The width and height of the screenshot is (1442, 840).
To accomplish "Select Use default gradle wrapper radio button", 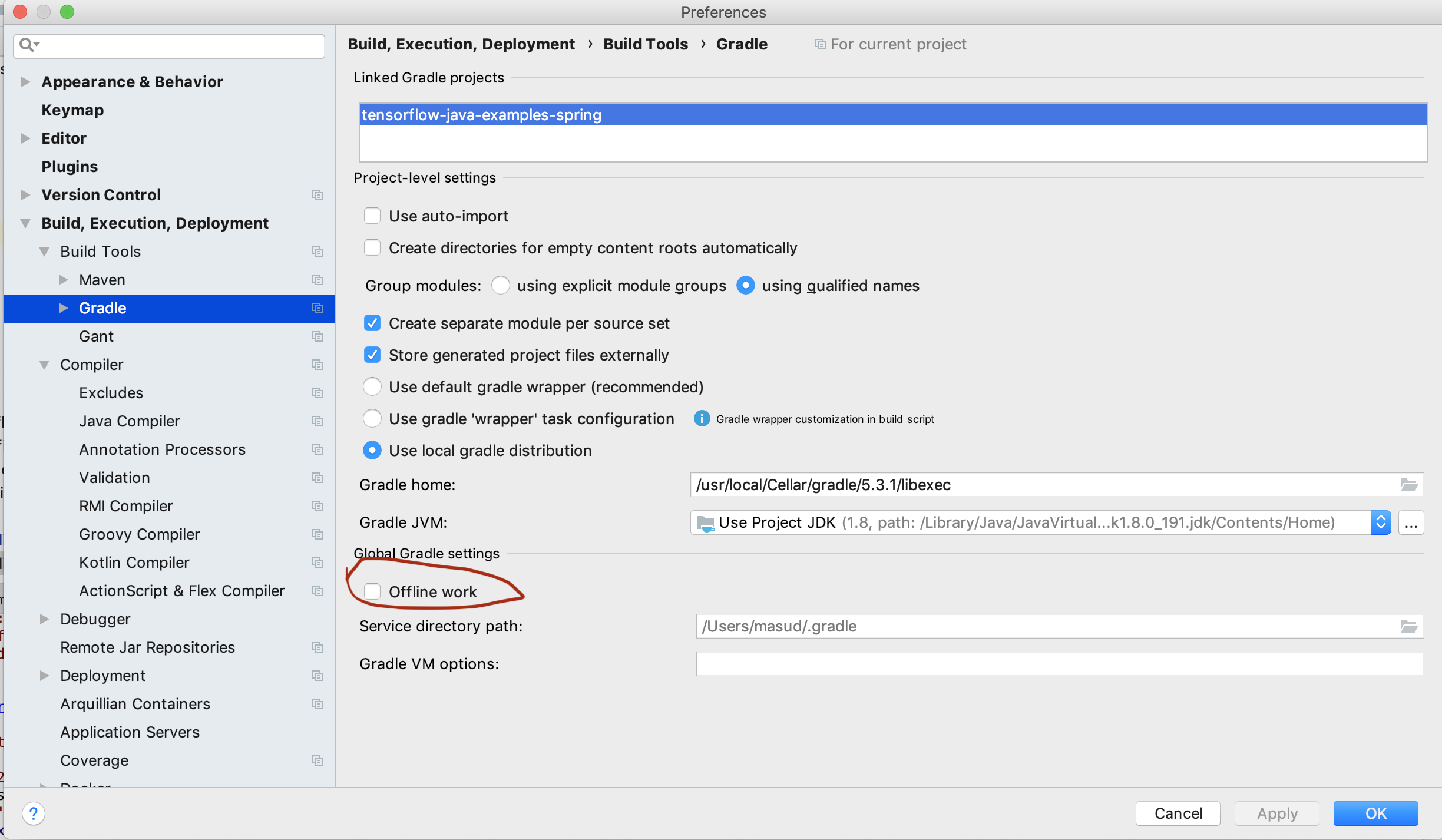I will coord(372,387).
